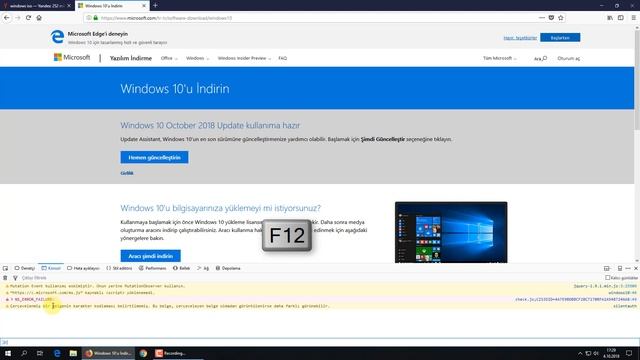Open the browser home page icon
Screen dimensions: 640x360
pos(39,18)
